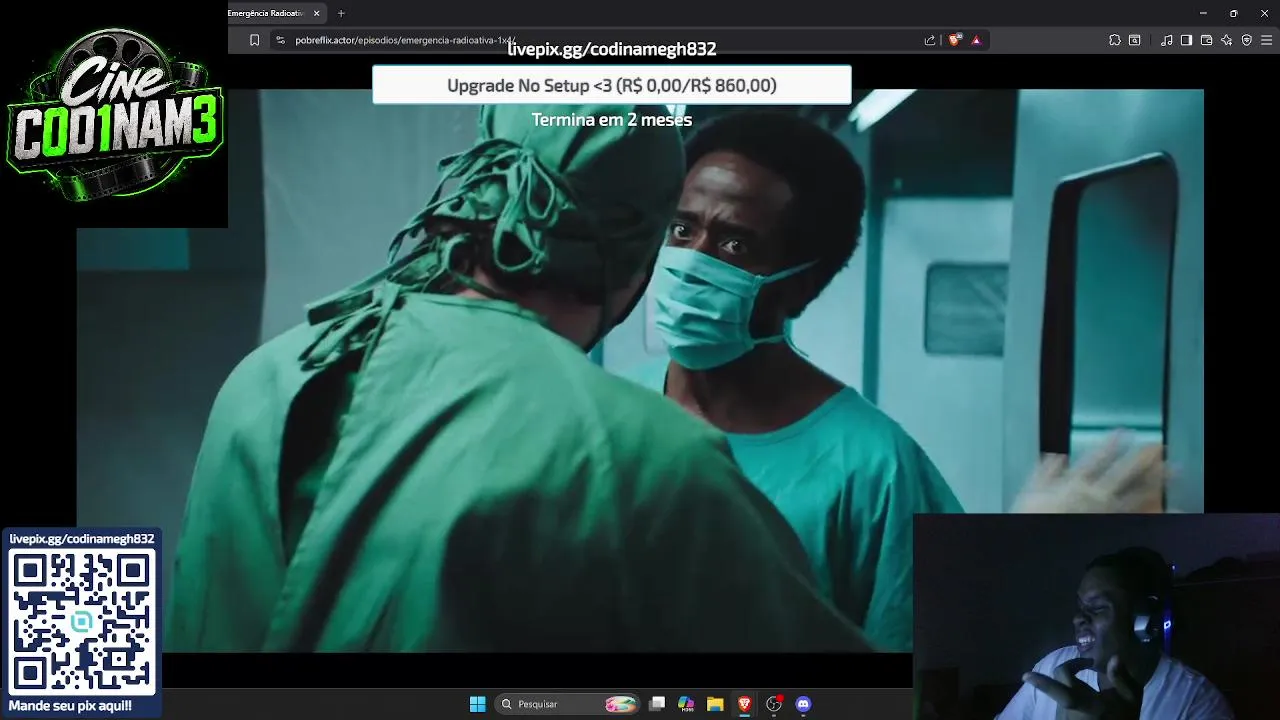Open the browser main hamburger menu
This screenshot has width=1280, height=720.
point(1267,40)
